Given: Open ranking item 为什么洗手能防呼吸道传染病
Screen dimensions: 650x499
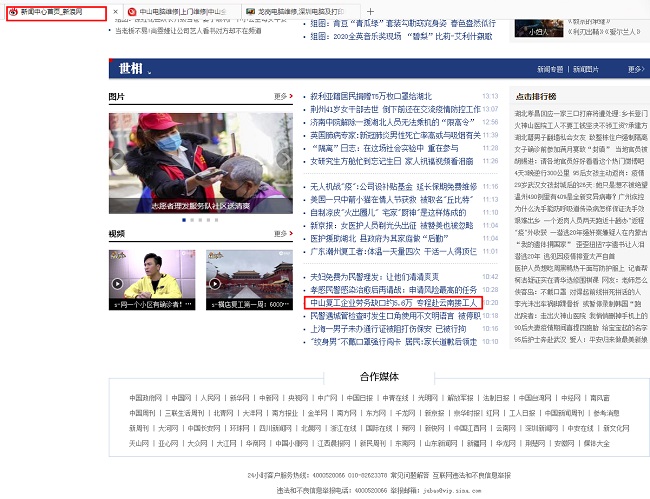Looking at the screenshot, I should 580,209.
